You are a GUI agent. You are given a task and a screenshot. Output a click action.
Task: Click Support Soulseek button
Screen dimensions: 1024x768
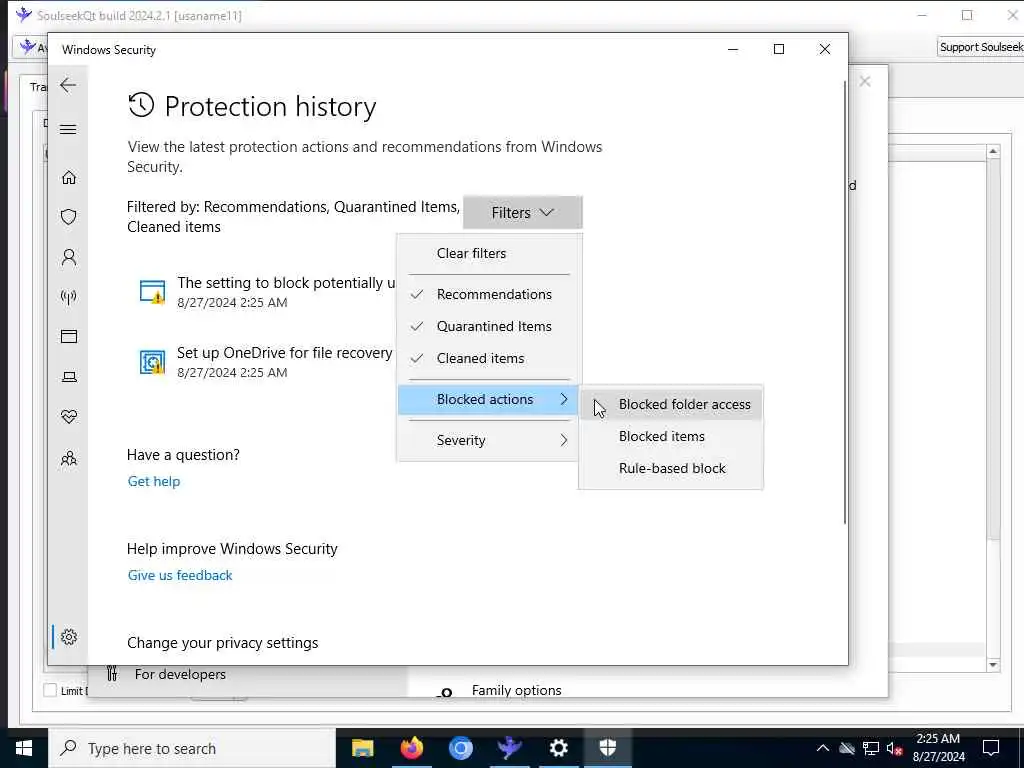pos(980,47)
